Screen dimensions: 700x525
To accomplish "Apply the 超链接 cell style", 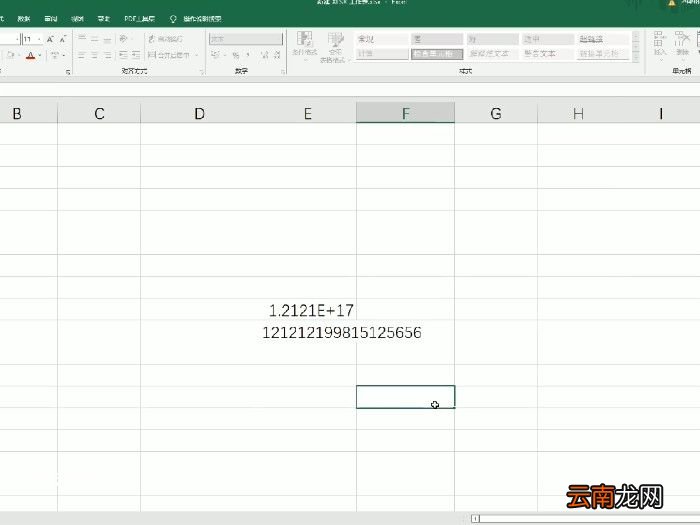I will click(603, 39).
